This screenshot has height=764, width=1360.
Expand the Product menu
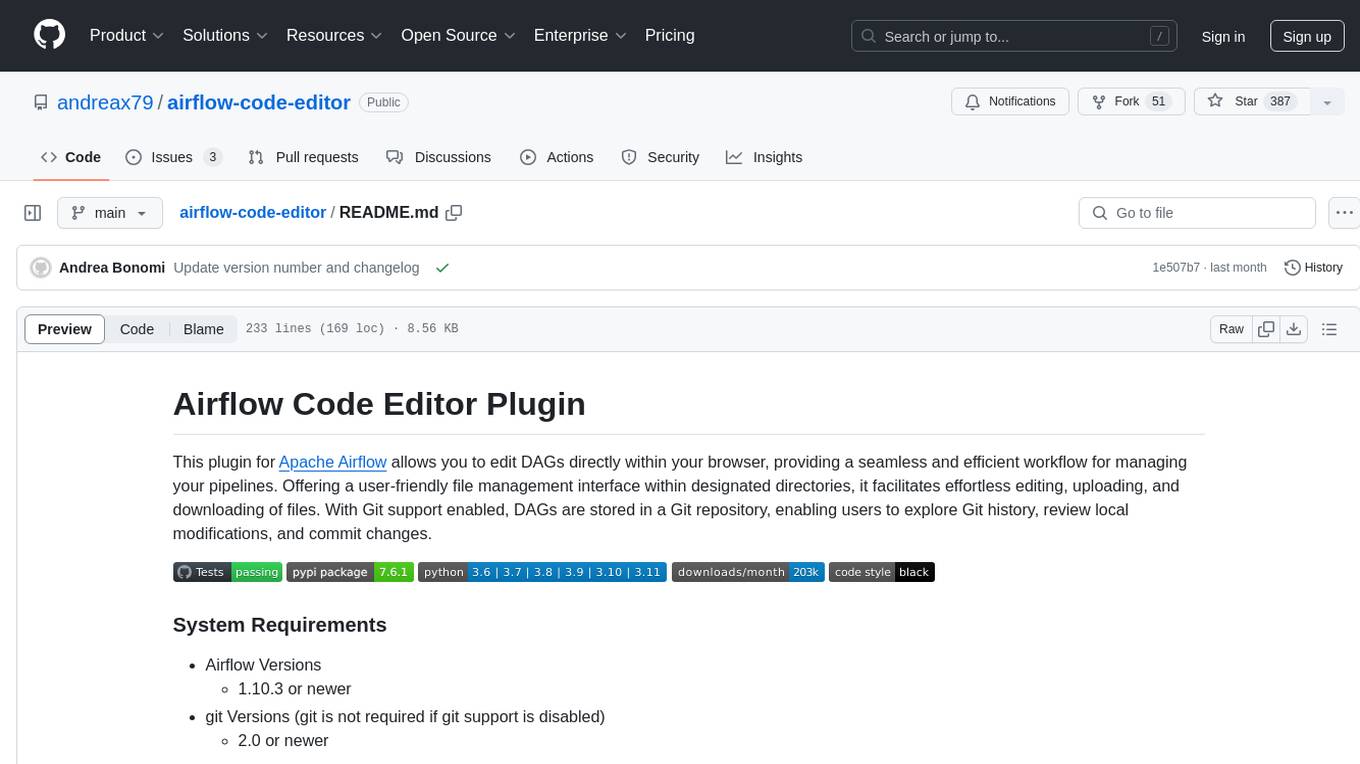[127, 35]
